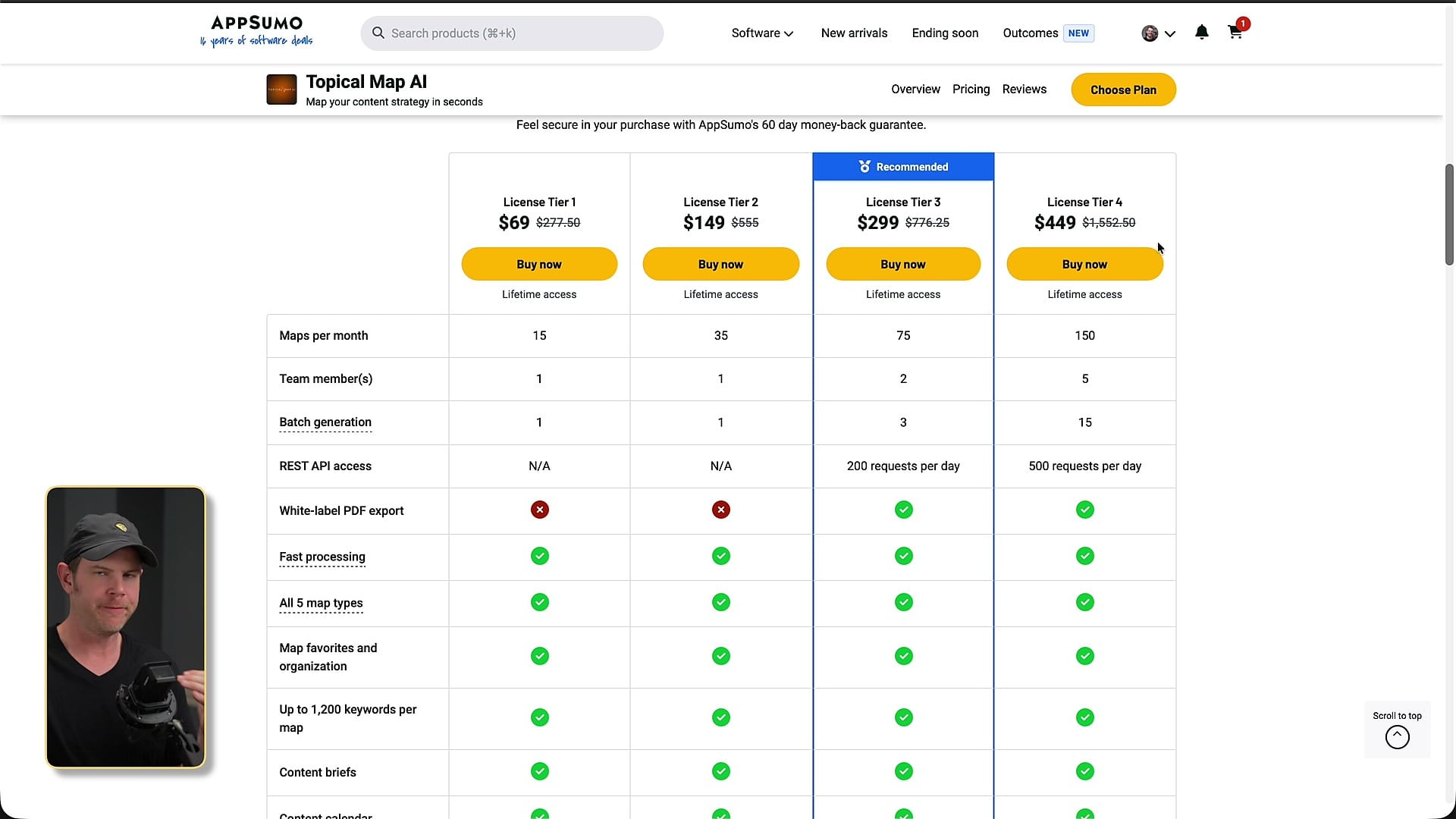Buy now License Tier 3
This screenshot has height=819, width=1456.
903,264
